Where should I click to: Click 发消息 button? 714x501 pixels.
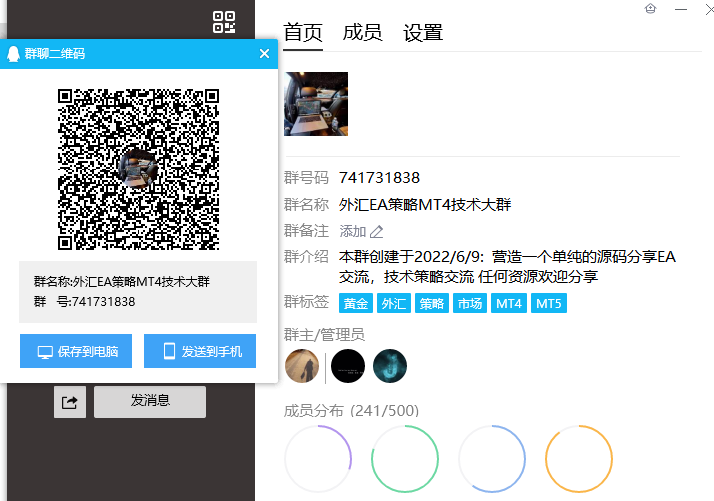pos(150,402)
